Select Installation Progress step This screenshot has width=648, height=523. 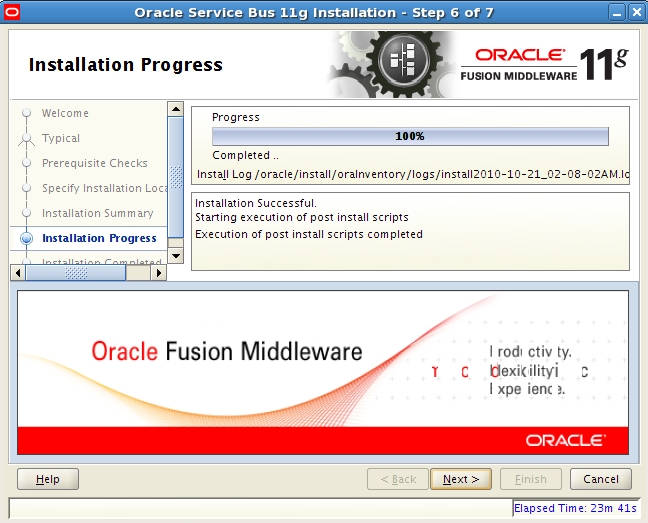point(99,238)
